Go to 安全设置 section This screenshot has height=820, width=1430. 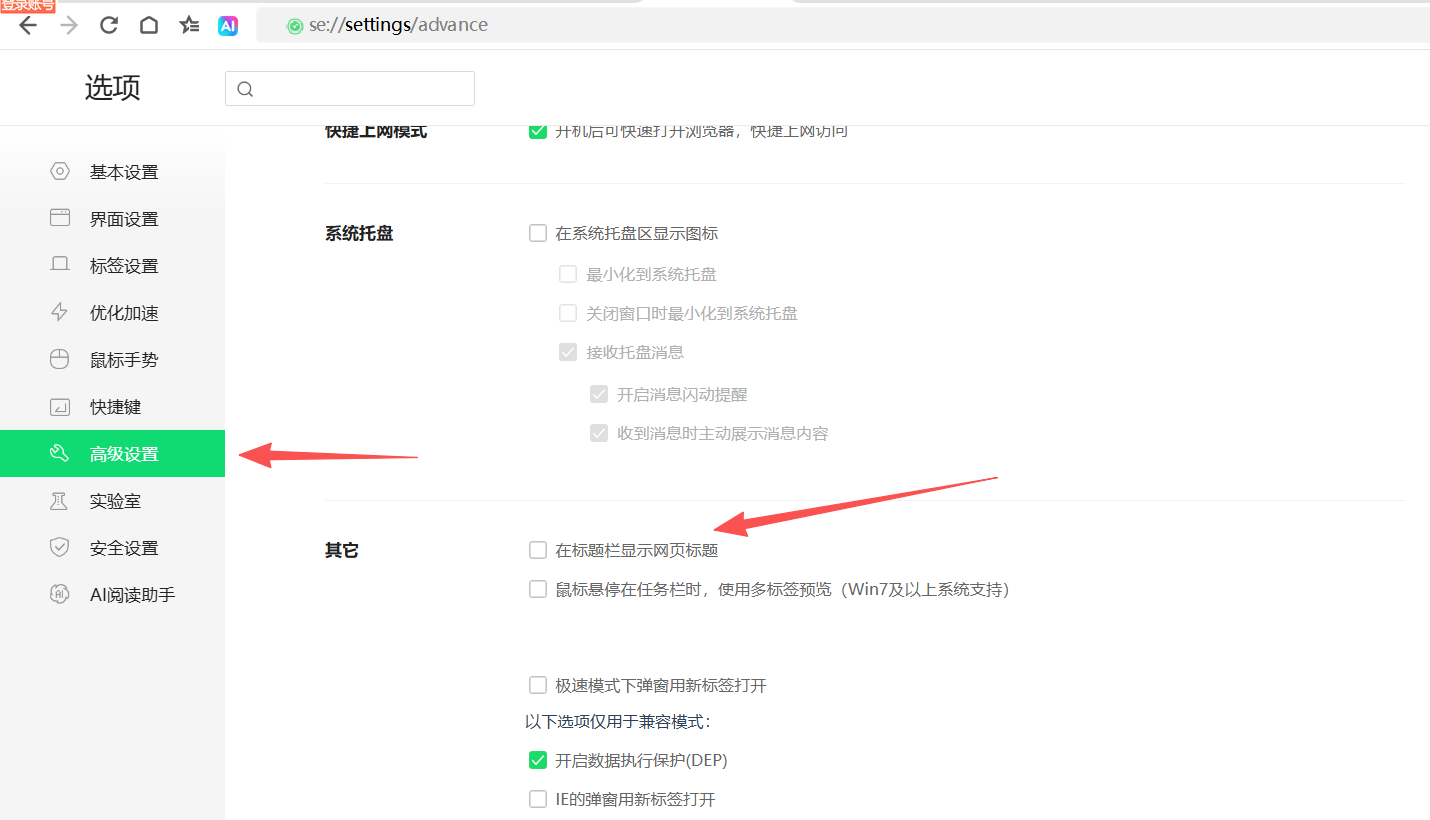124,548
